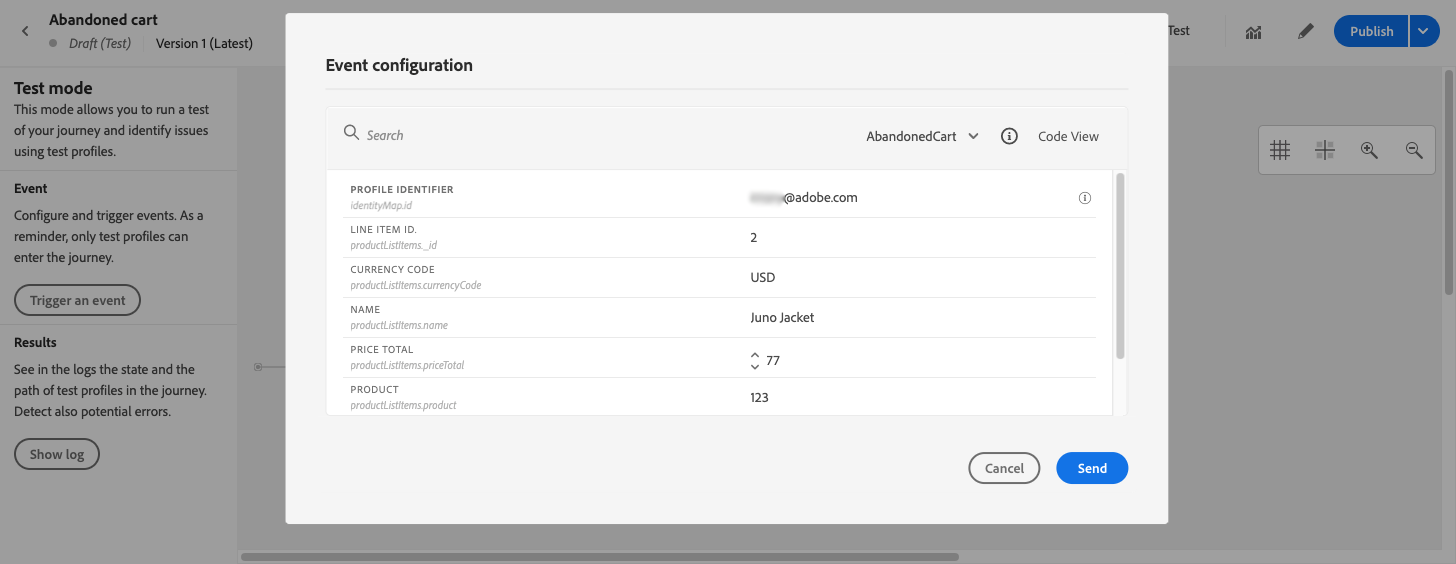Click the snap-to-grid alignment icon

[x=1325, y=150]
